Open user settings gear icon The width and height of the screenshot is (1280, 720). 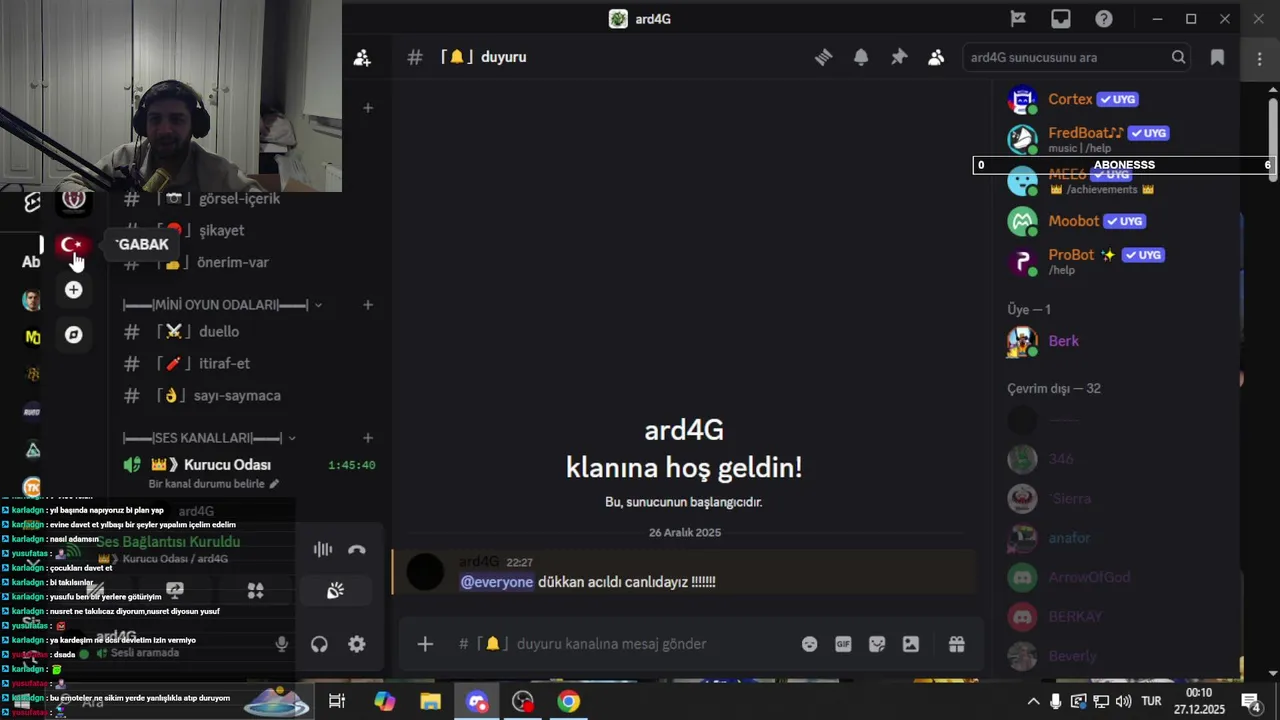pyautogui.click(x=357, y=644)
